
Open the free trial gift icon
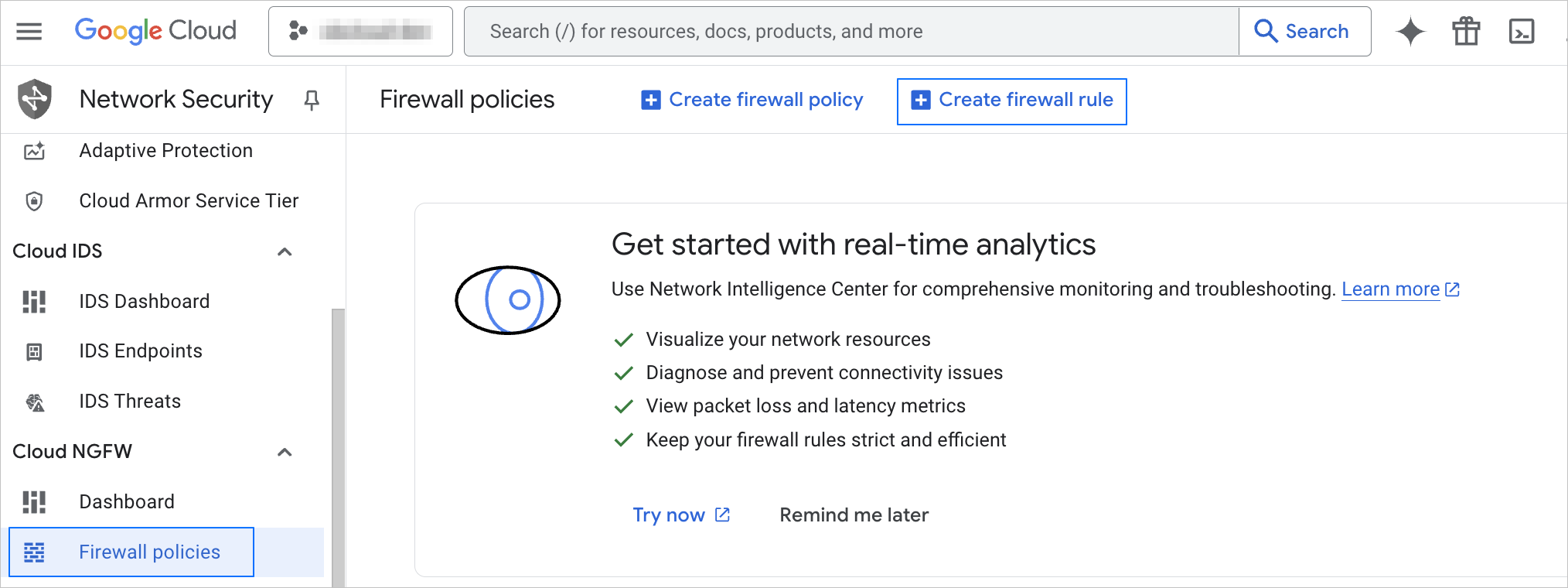[x=1466, y=32]
